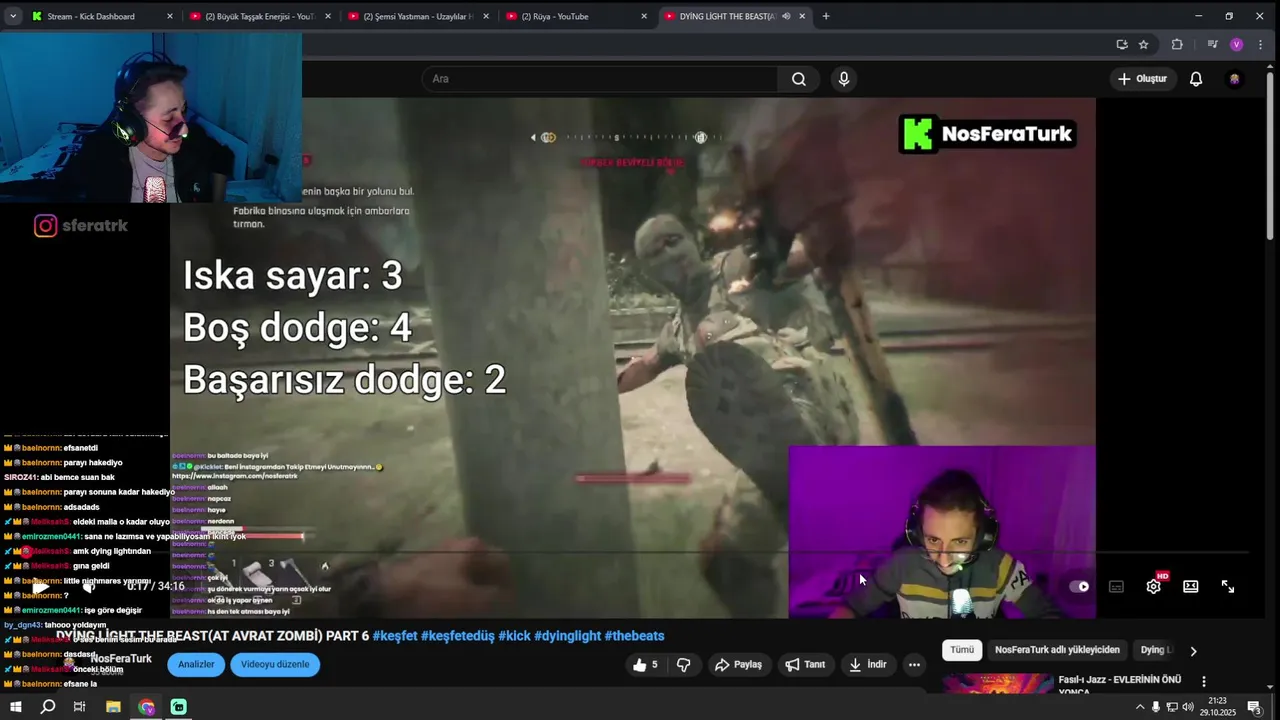The image size is (1280, 720).
Task: Enter full screen in the video player
Action: point(1228,587)
